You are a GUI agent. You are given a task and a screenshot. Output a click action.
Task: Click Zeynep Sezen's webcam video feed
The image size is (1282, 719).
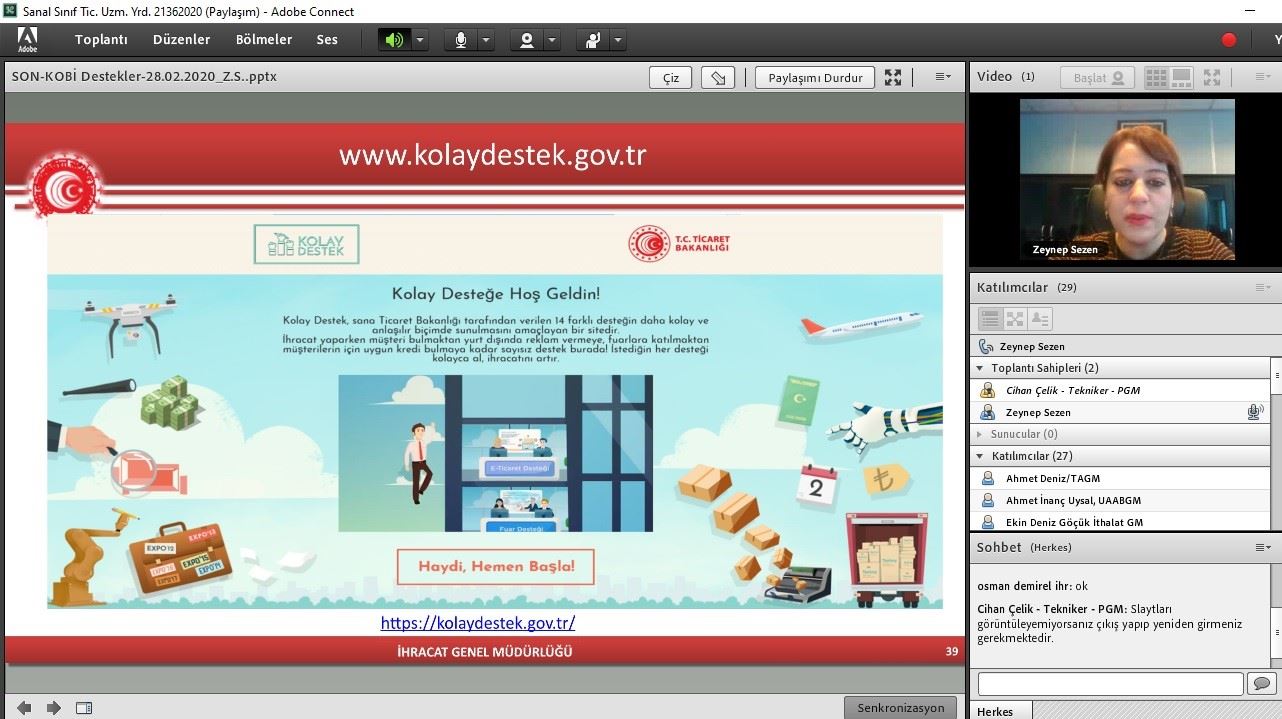1127,180
